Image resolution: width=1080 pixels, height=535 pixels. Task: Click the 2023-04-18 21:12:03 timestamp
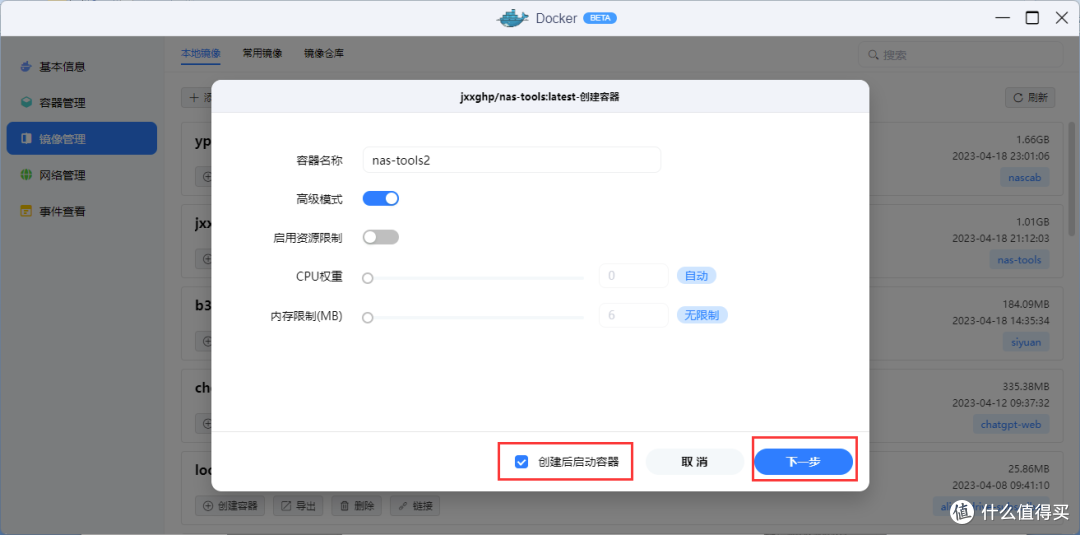[x=1001, y=238]
